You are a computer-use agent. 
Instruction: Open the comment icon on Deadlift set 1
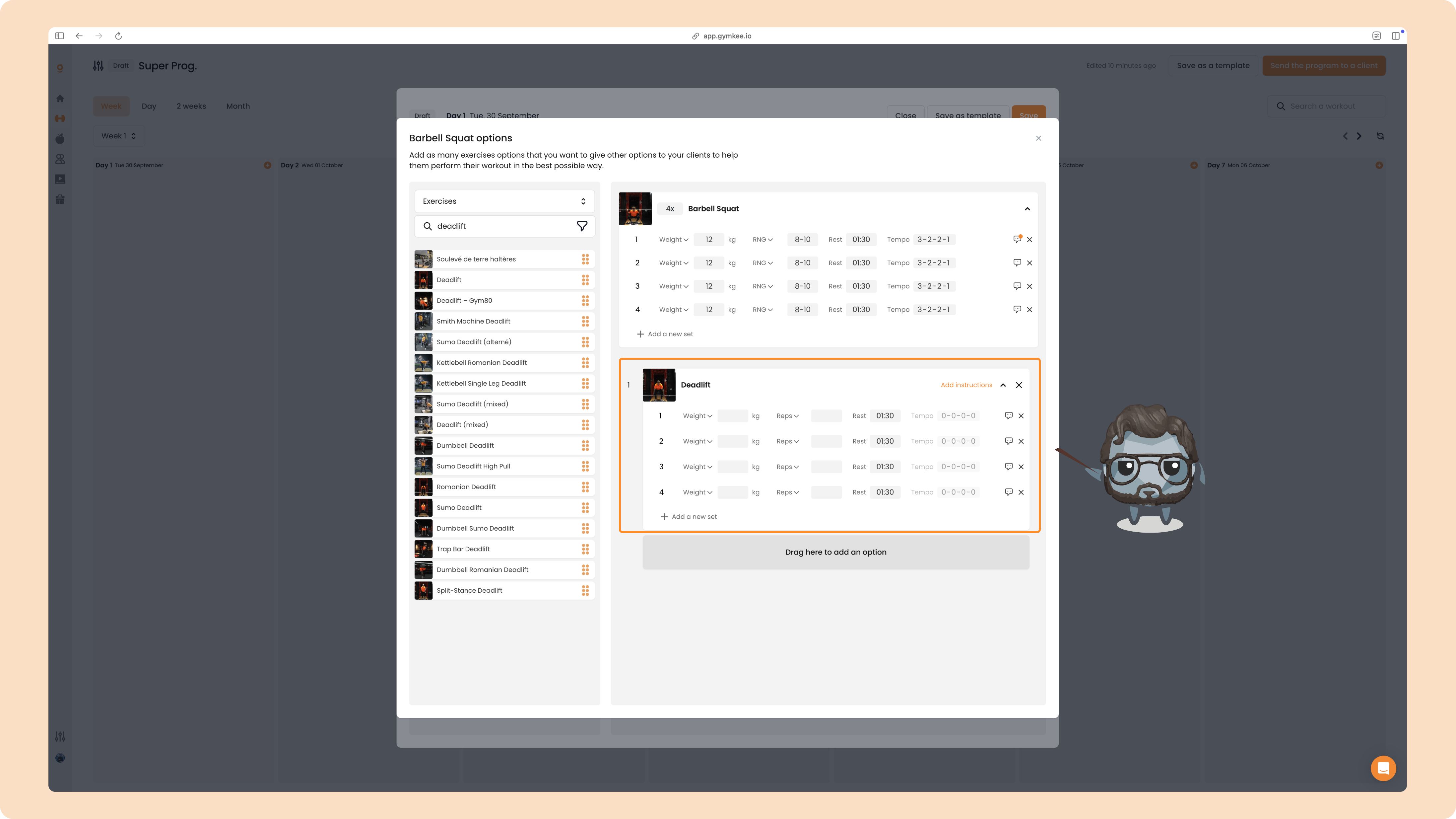pos(1008,416)
